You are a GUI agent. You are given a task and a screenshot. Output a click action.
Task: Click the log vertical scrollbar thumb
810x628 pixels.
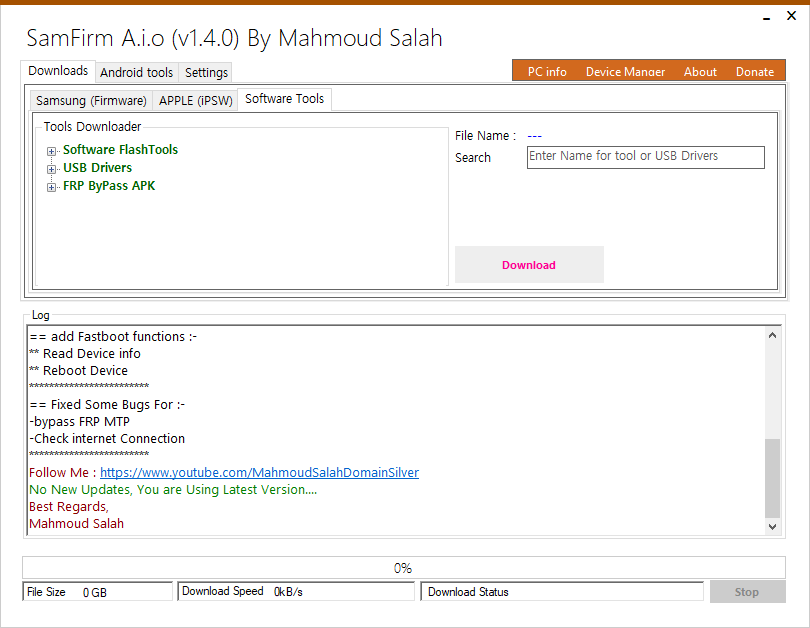coord(772,478)
